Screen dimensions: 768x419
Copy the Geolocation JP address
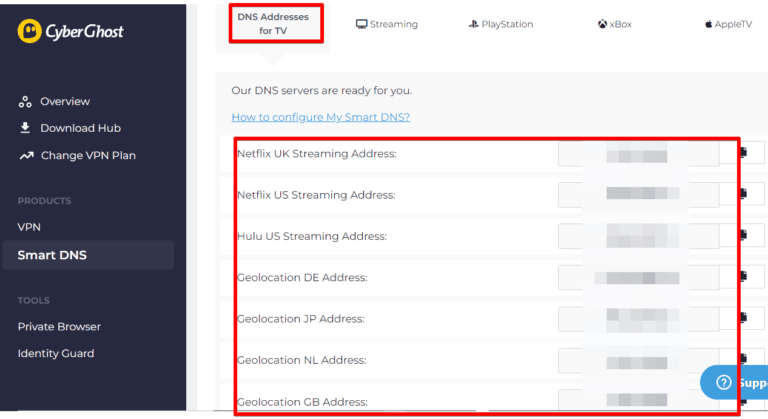(x=745, y=319)
